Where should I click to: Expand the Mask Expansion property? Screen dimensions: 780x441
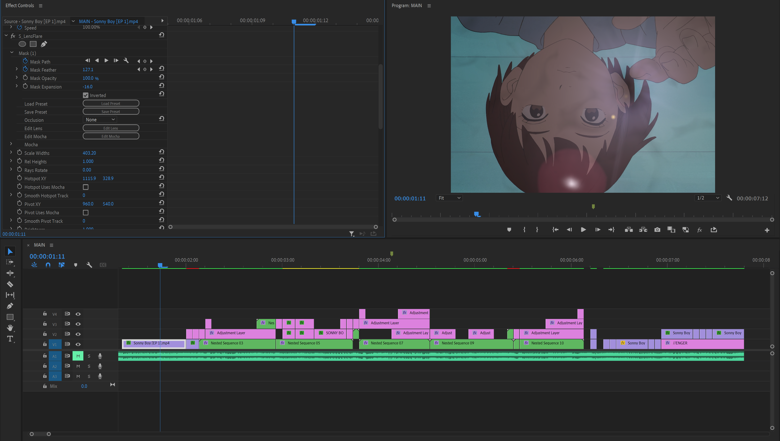[x=17, y=86]
